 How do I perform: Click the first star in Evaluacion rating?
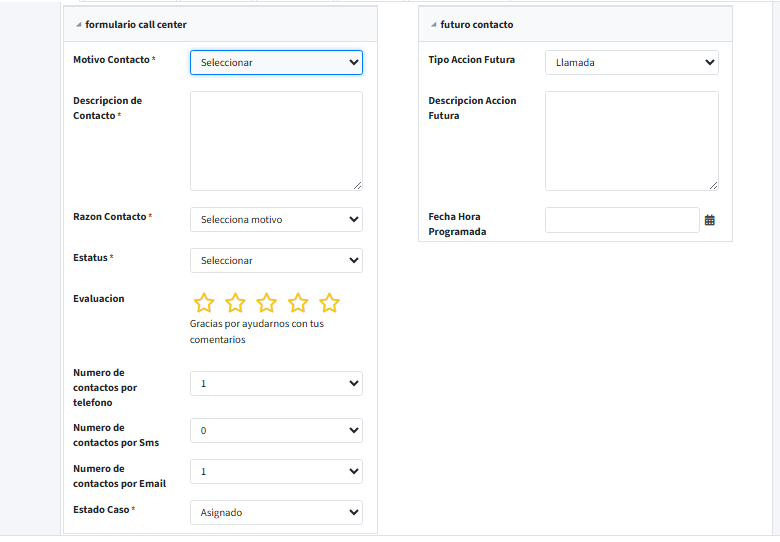[x=204, y=303]
